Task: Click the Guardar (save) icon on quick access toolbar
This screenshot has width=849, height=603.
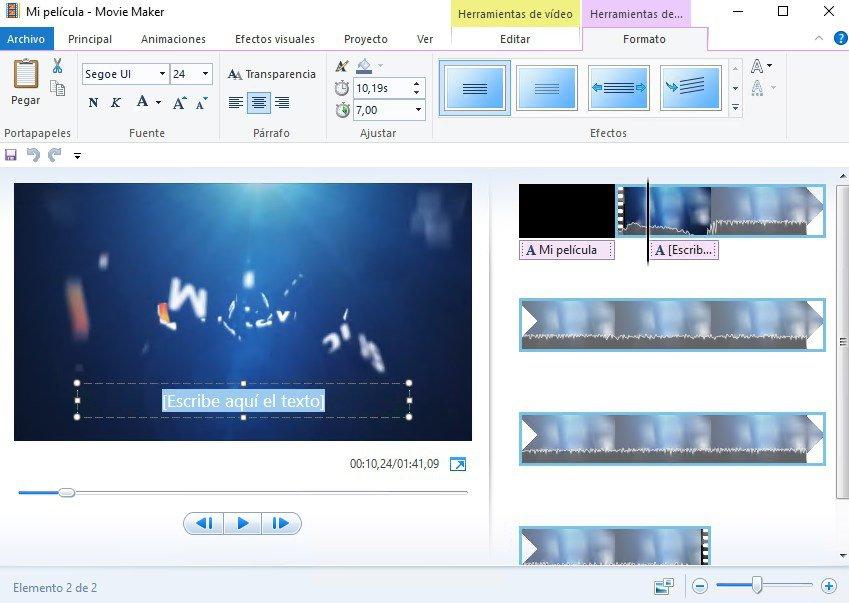Action: point(12,155)
